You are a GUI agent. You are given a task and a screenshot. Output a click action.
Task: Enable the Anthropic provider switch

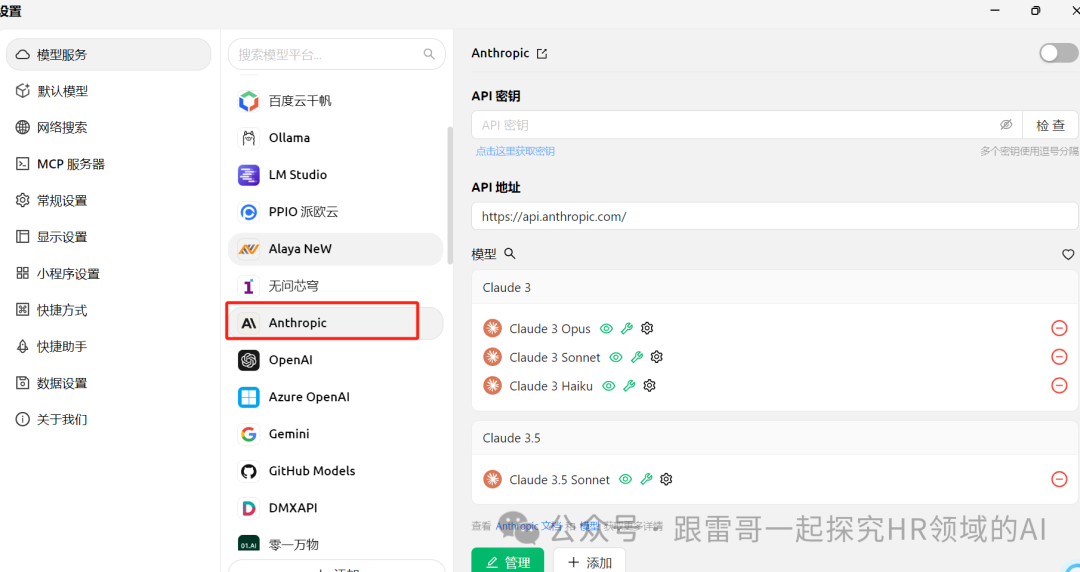point(1058,53)
